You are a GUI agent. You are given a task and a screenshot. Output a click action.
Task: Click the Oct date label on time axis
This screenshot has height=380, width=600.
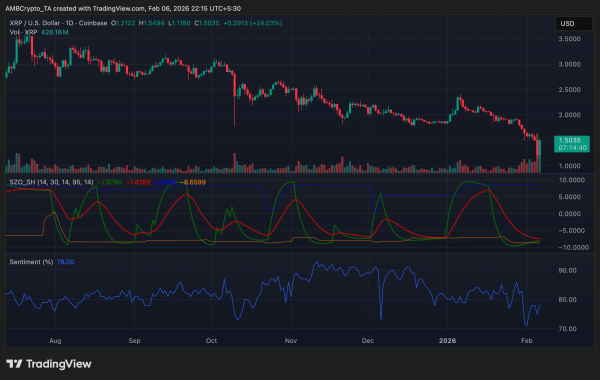point(211,341)
